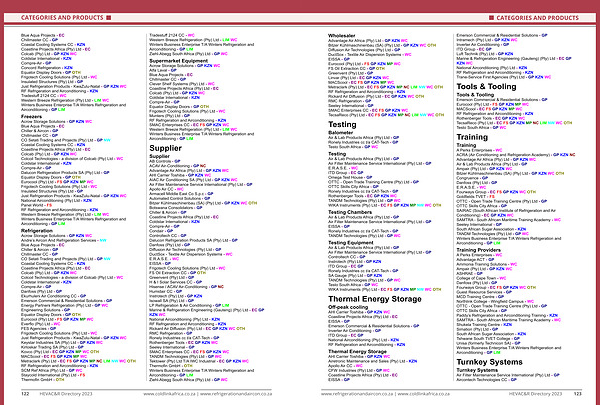Click the 'Panel World - FS' entry
Image resolution: width=600 pixels, height=405 pixels.
[x=36, y=205]
